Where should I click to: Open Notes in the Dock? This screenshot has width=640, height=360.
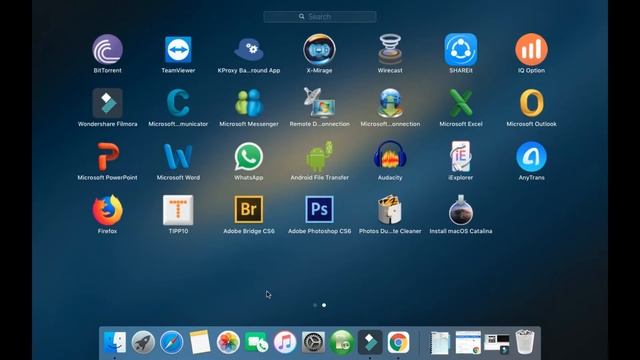(x=200, y=342)
